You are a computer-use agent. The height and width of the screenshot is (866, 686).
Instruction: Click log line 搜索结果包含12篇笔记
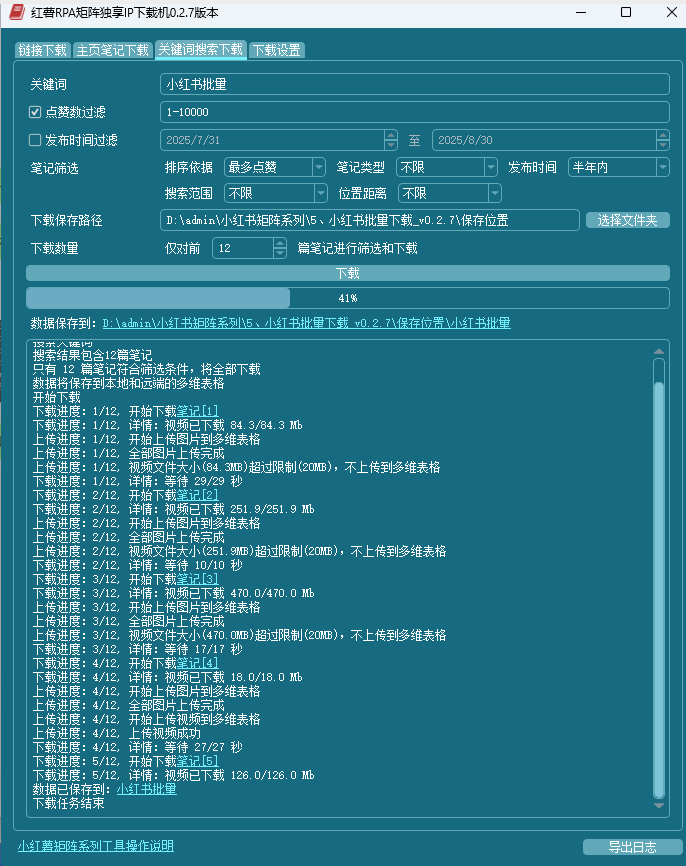(92, 355)
